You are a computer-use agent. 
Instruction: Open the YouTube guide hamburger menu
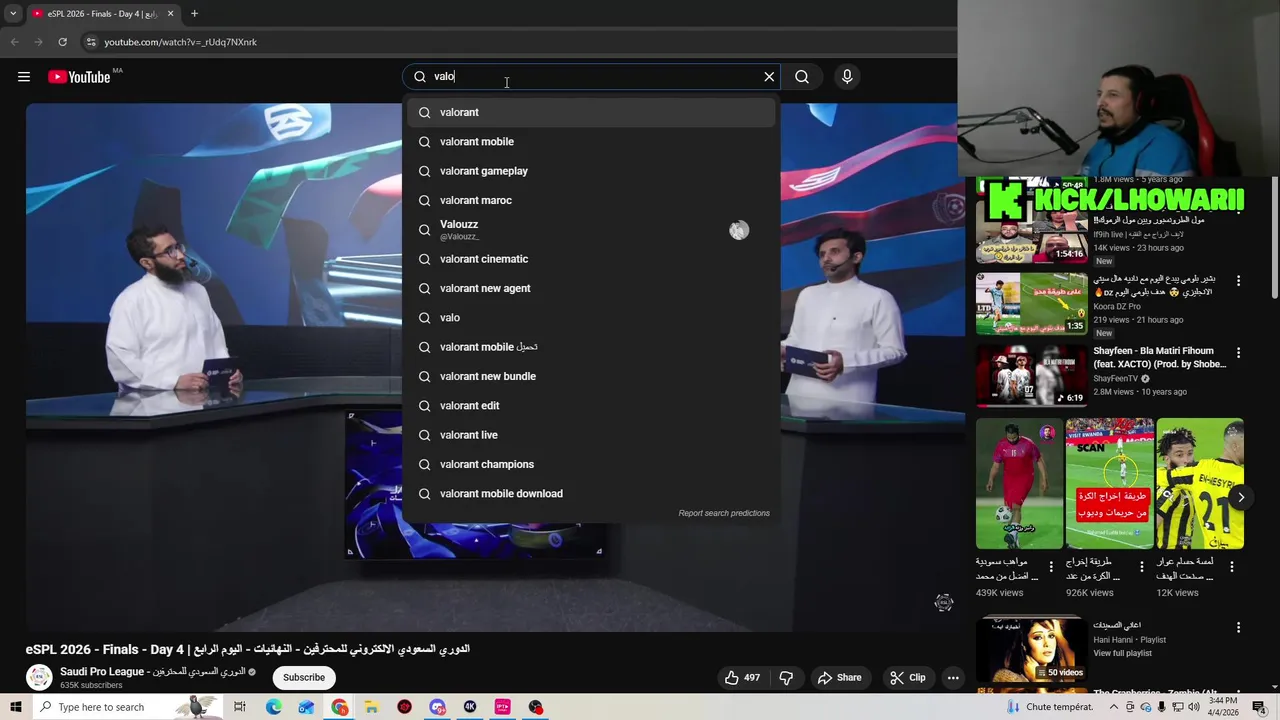point(24,77)
